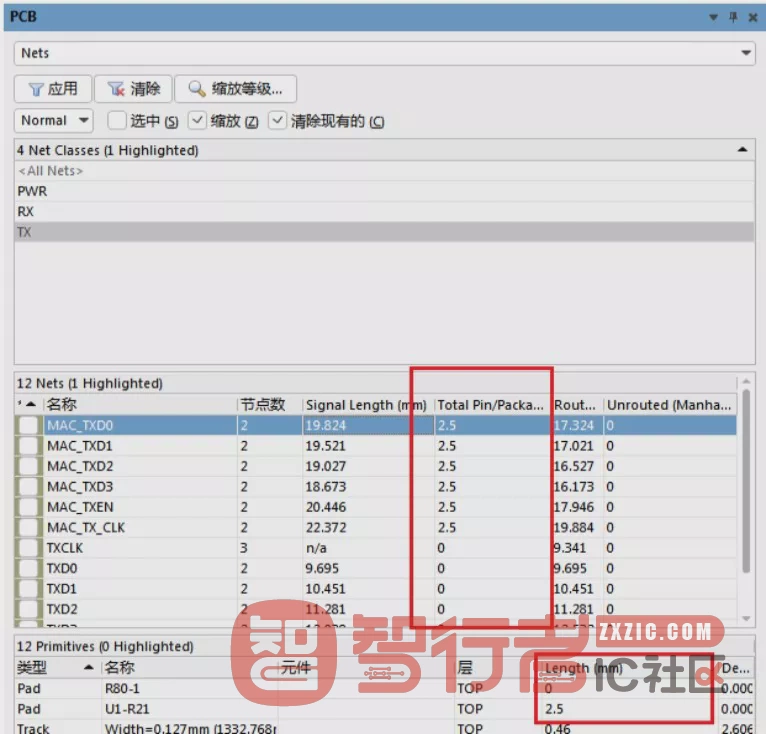Viewport: 766px width, 734px height.
Task: Open the PCB panel options arrow
Action: coord(713,18)
